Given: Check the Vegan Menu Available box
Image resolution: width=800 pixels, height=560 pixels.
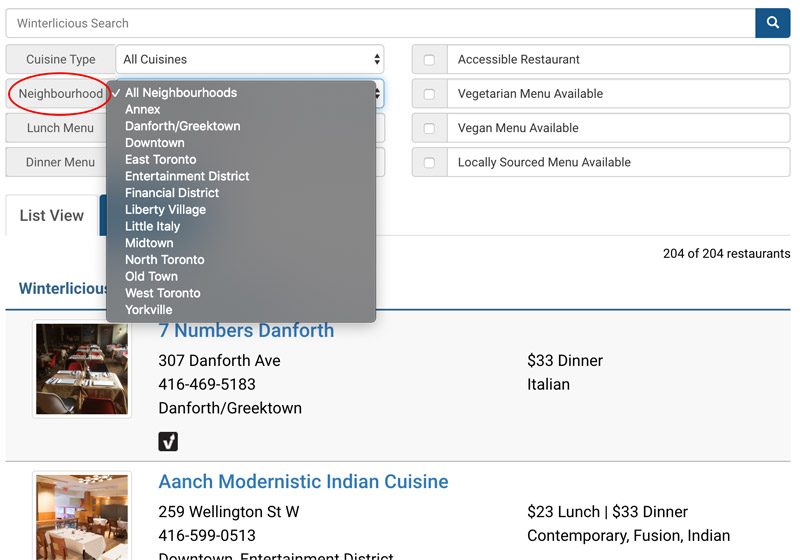Looking at the screenshot, I should 429,128.
